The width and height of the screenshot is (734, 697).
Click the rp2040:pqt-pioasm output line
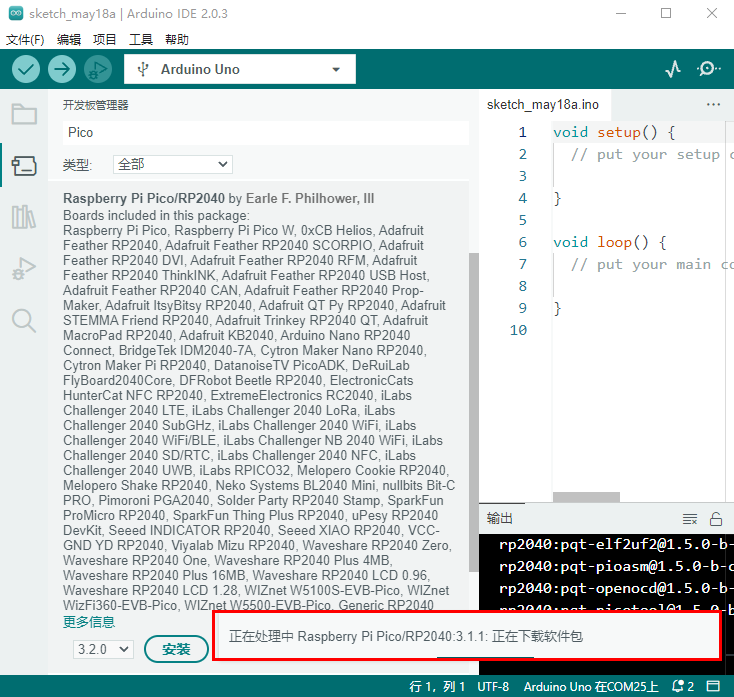(616, 566)
